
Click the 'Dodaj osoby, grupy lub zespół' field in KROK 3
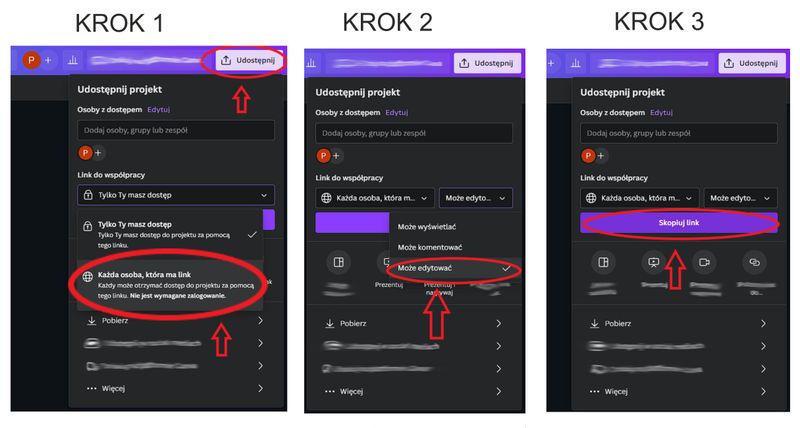click(x=679, y=133)
